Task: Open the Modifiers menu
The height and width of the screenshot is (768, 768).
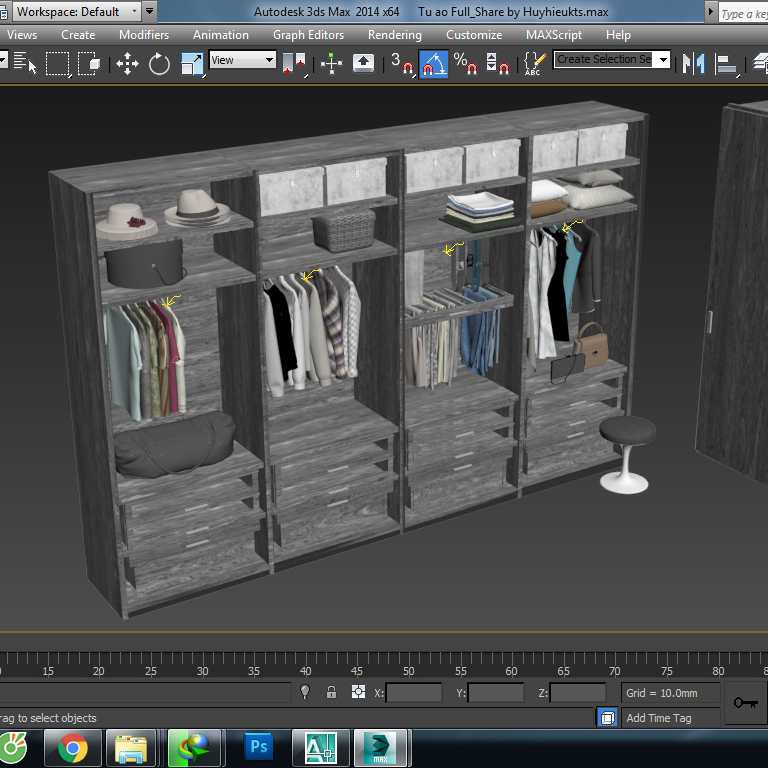Action: (143, 34)
